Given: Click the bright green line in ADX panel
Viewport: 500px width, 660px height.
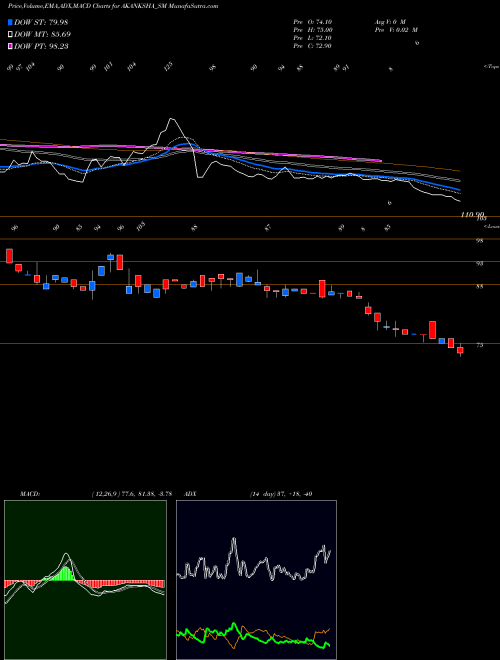Looking at the screenshot, I should click(253, 634).
